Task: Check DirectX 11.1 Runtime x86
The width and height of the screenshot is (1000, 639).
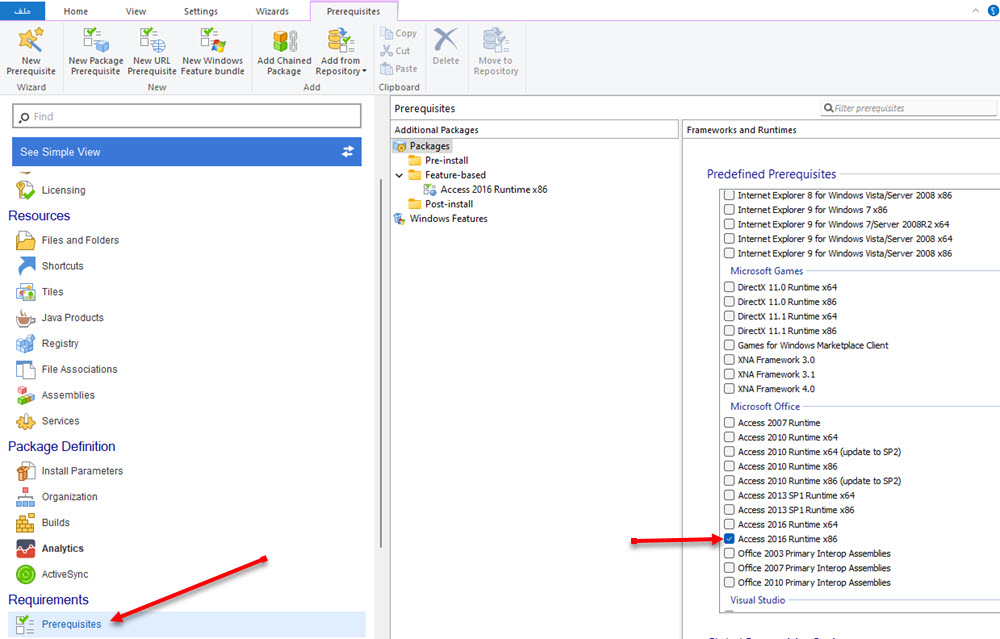Action: 729,330
